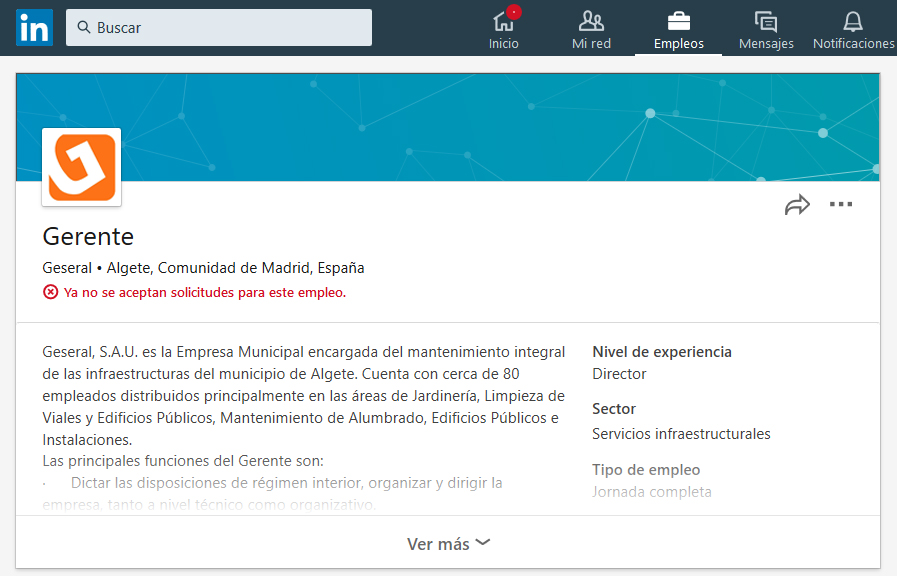The width and height of the screenshot is (897, 576).
Task: Click the 'Director' experience value
Action: click(619, 374)
